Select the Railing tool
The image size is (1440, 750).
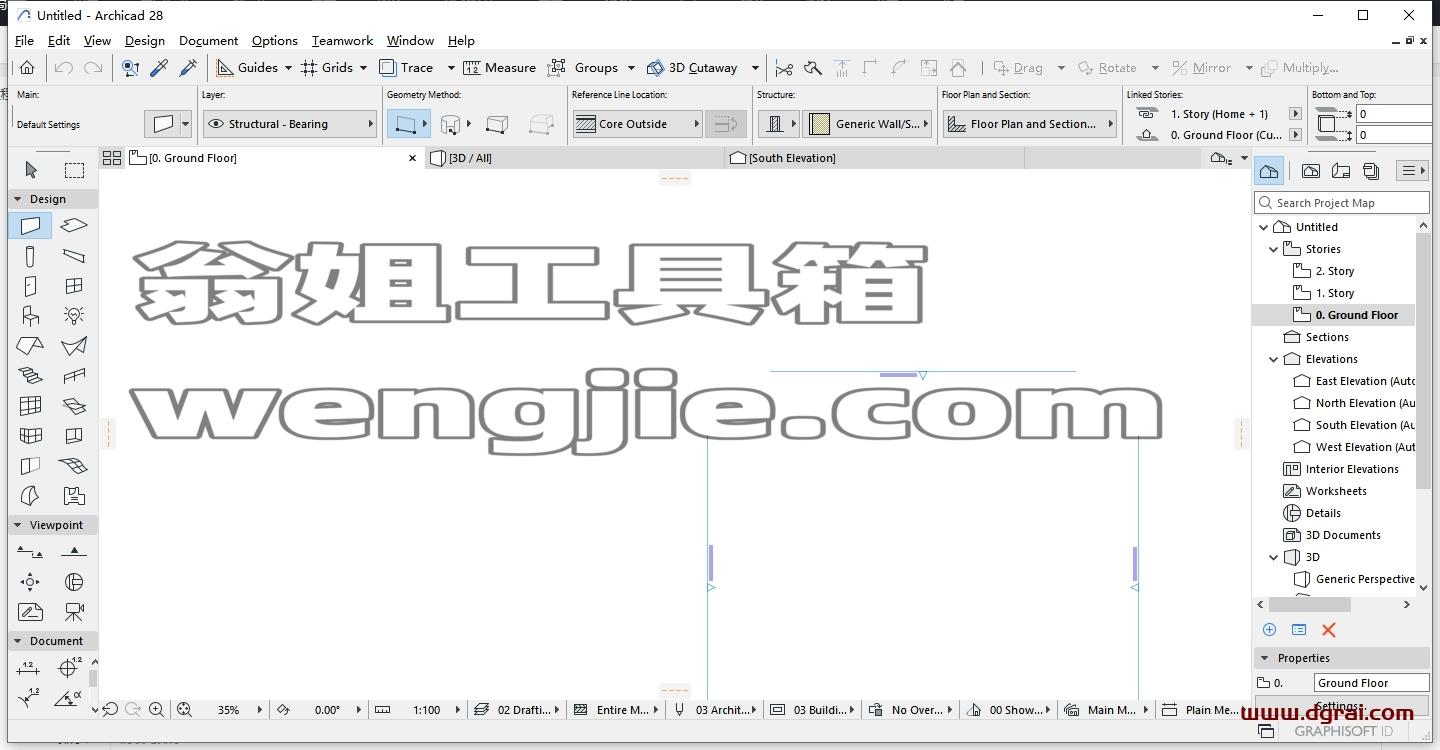(x=74, y=376)
